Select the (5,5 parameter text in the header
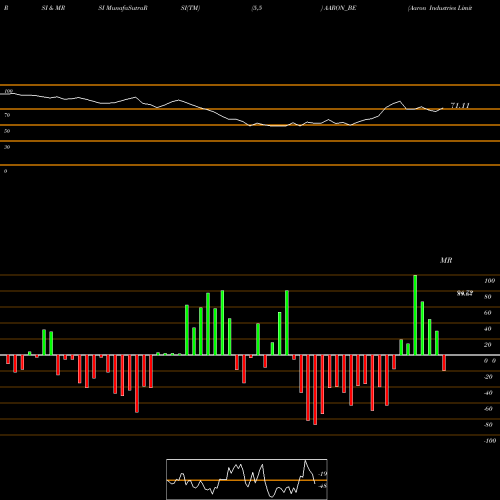The width and height of the screenshot is (500, 500). coord(257,8)
